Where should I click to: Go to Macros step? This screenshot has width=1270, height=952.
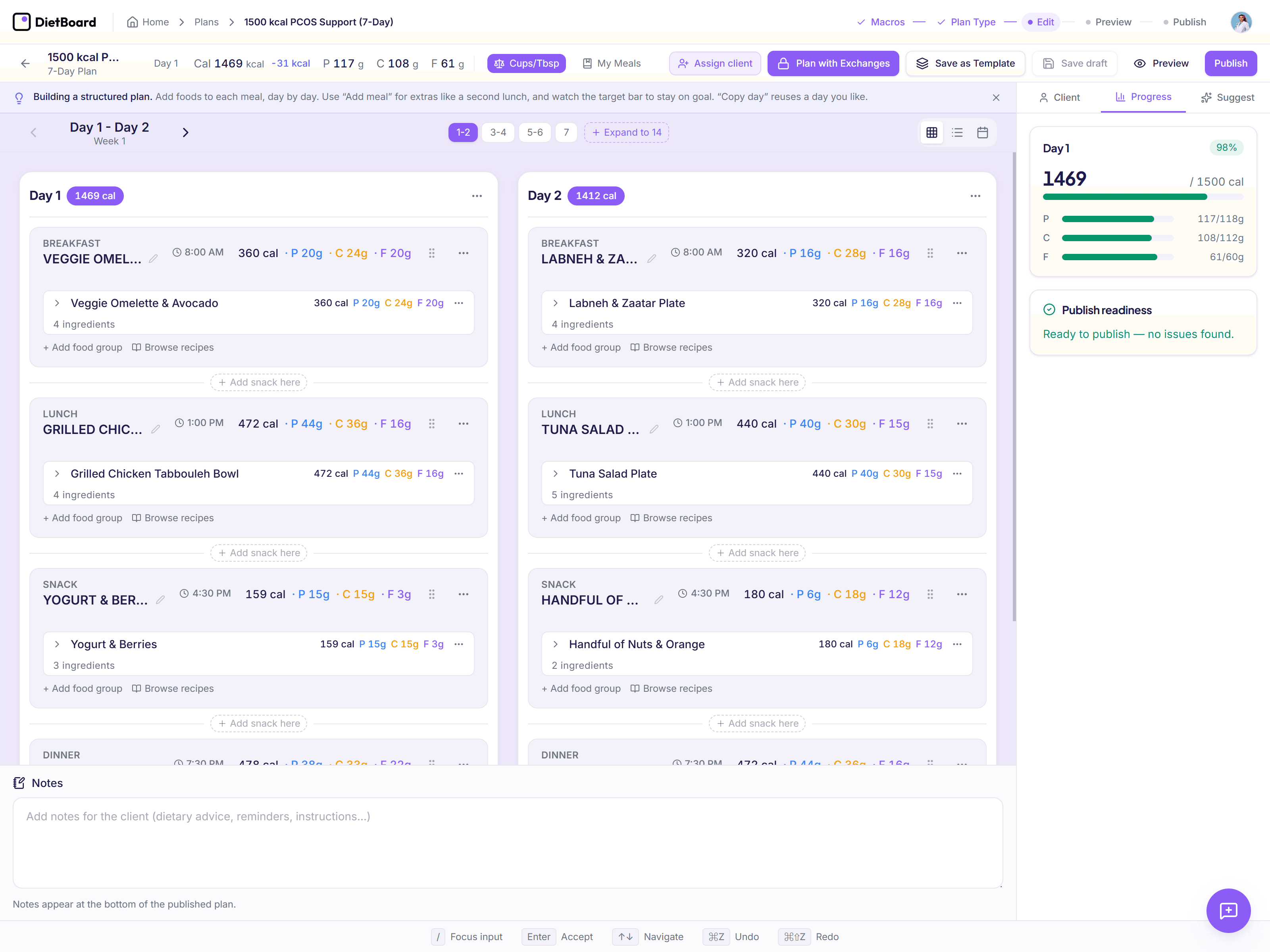(881, 22)
